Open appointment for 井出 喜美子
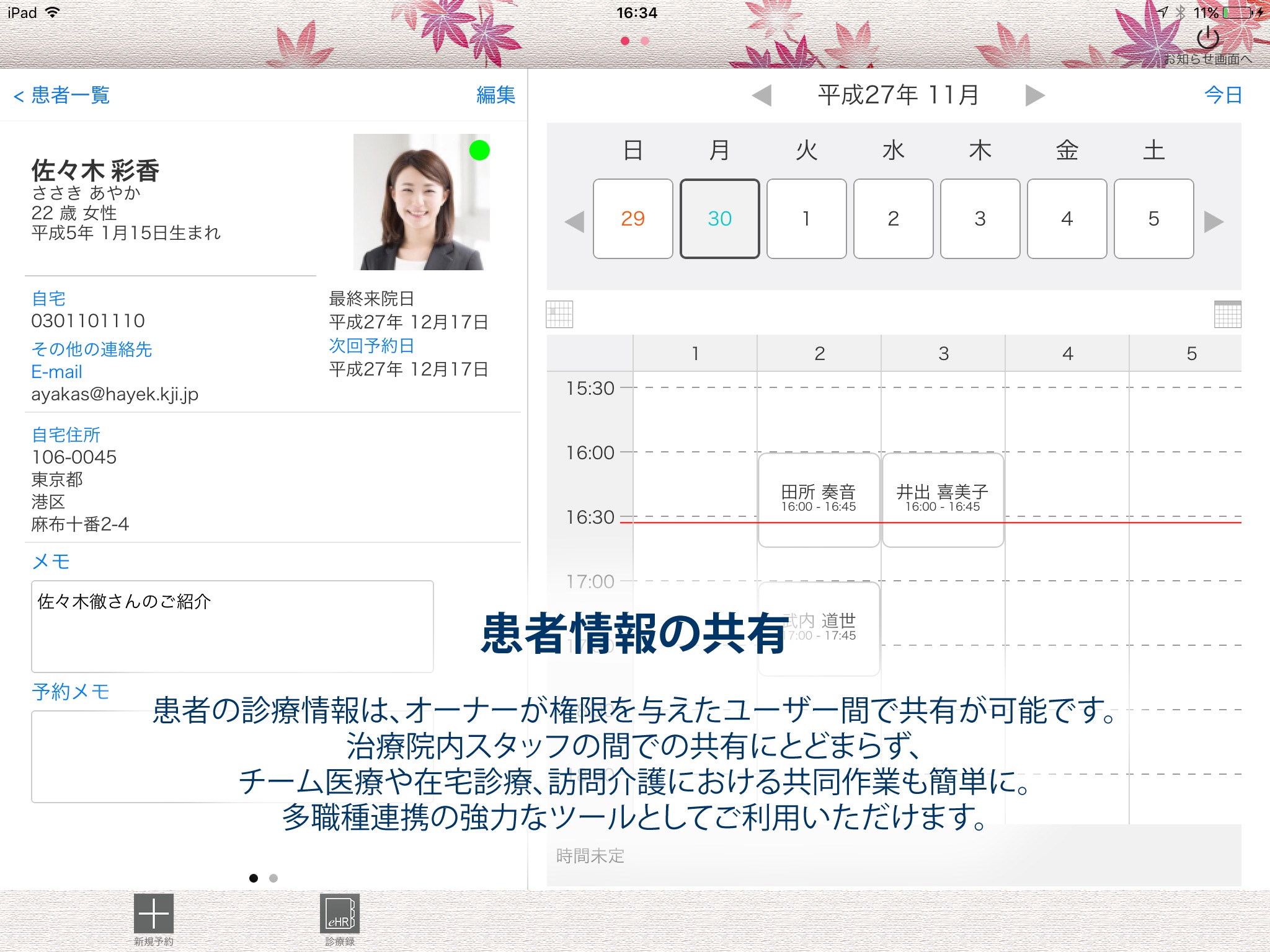1270x952 pixels. point(943,500)
